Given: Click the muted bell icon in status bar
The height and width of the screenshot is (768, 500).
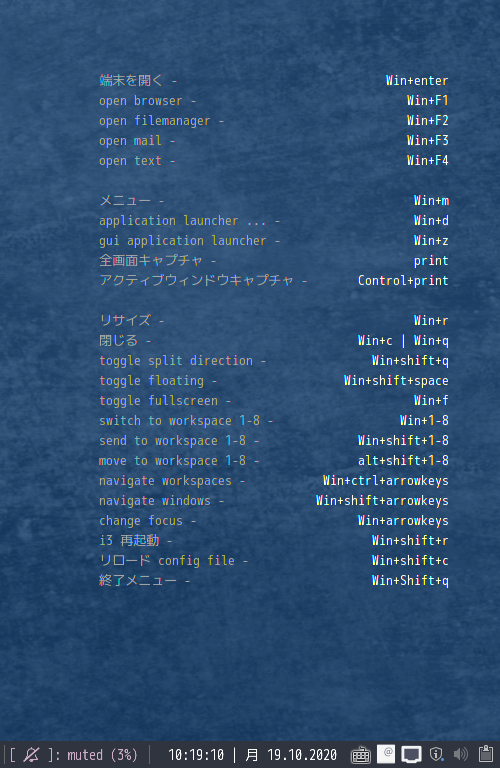Looking at the screenshot, I should (31, 754).
